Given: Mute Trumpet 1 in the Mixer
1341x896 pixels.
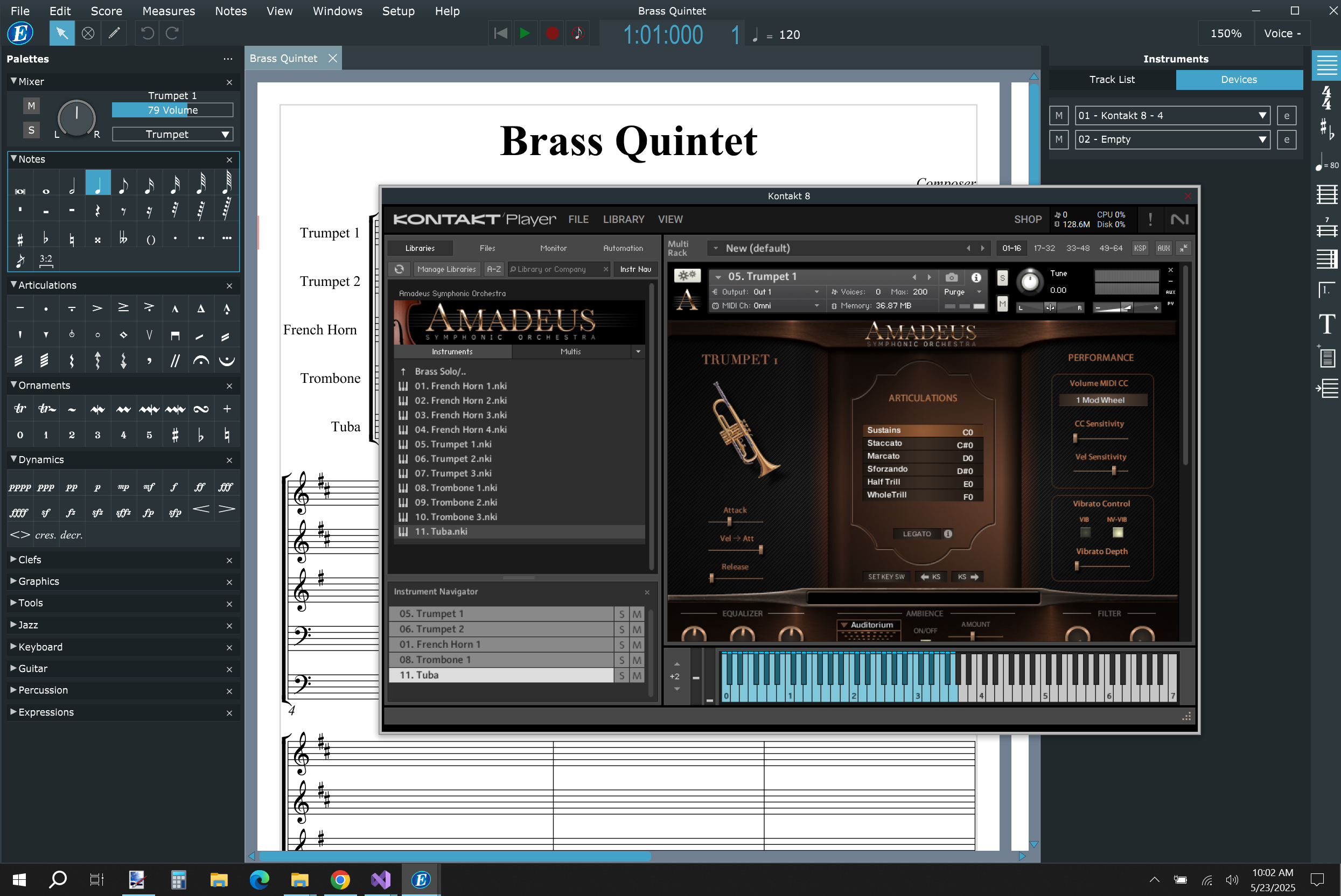Looking at the screenshot, I should coord(31,106).
